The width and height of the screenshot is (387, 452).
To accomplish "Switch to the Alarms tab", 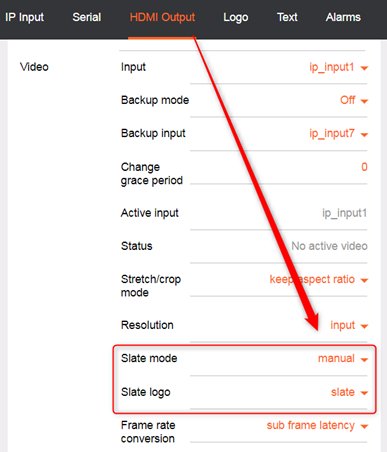I will [343, 17].
